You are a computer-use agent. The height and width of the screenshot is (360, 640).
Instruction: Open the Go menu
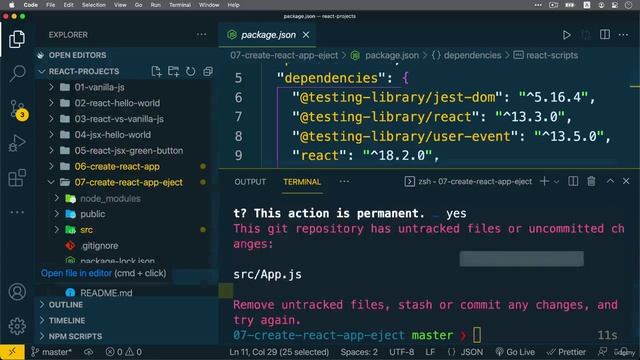click(x=138, y=5)
